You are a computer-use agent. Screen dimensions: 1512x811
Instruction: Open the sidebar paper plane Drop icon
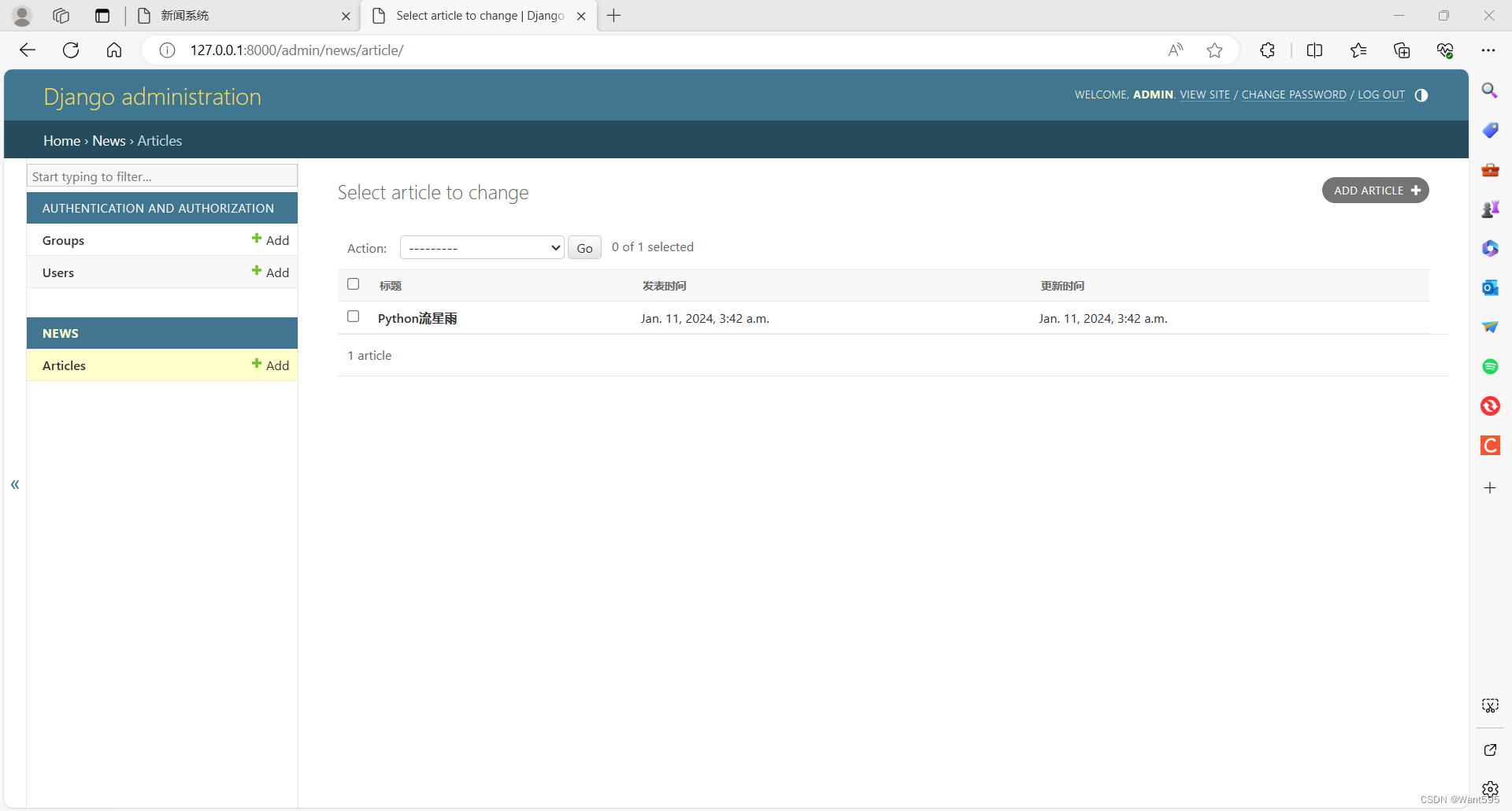click(1490, 327)
